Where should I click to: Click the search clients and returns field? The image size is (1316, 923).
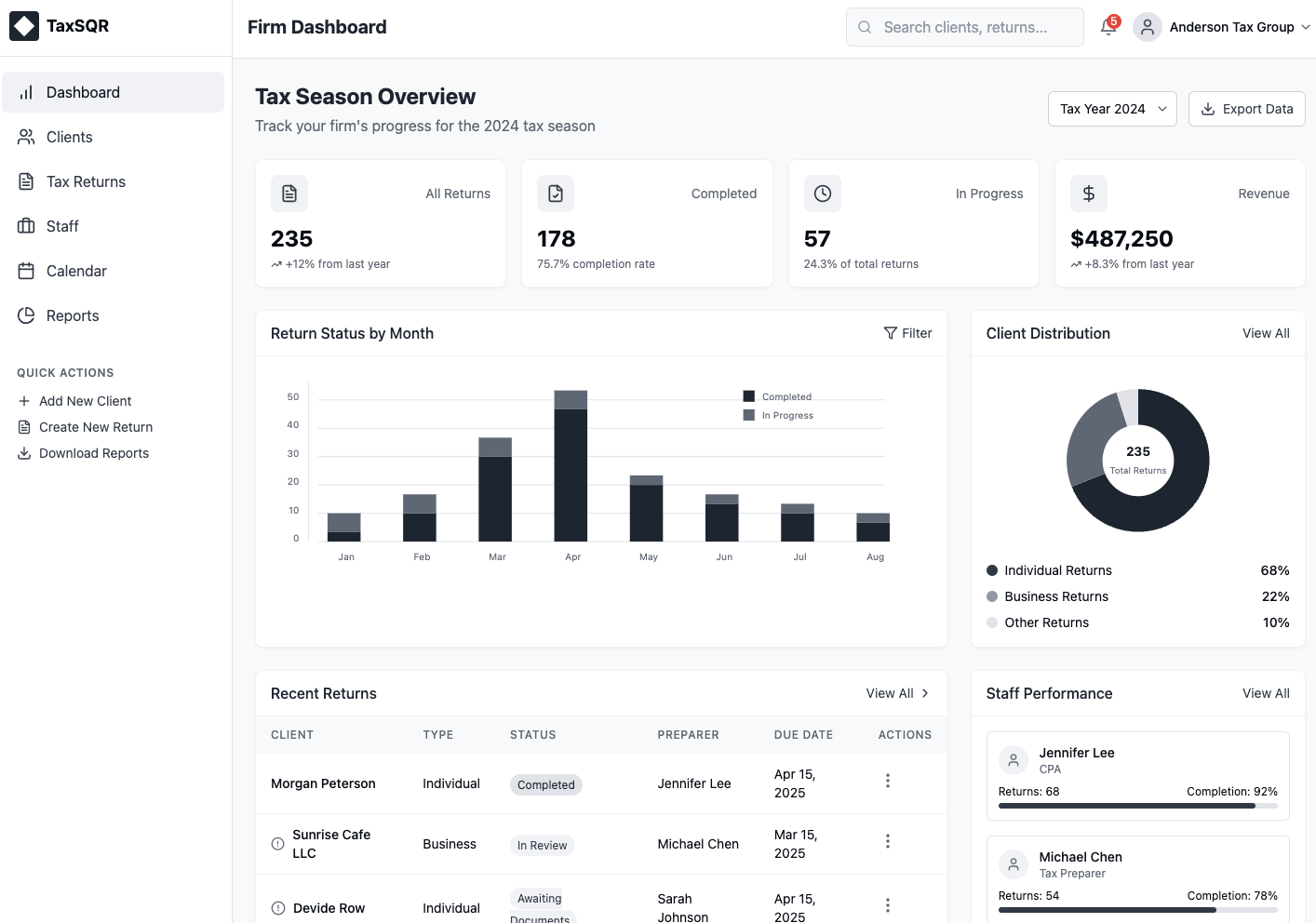pos(965,27)
